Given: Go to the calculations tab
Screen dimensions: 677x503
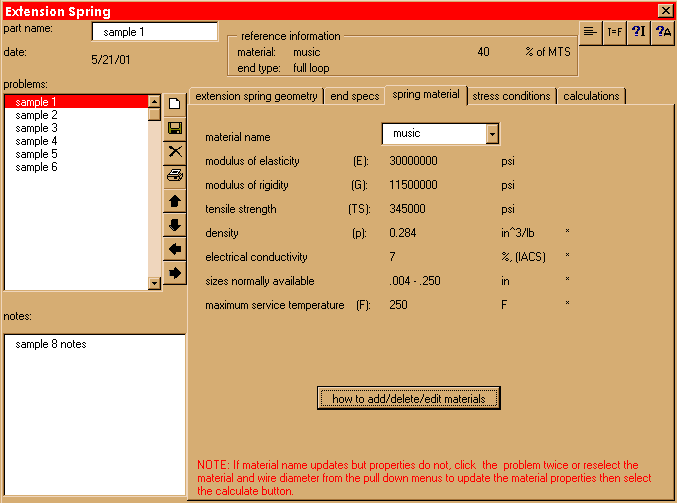Looking at the screenshot, I should pos(591,96).
